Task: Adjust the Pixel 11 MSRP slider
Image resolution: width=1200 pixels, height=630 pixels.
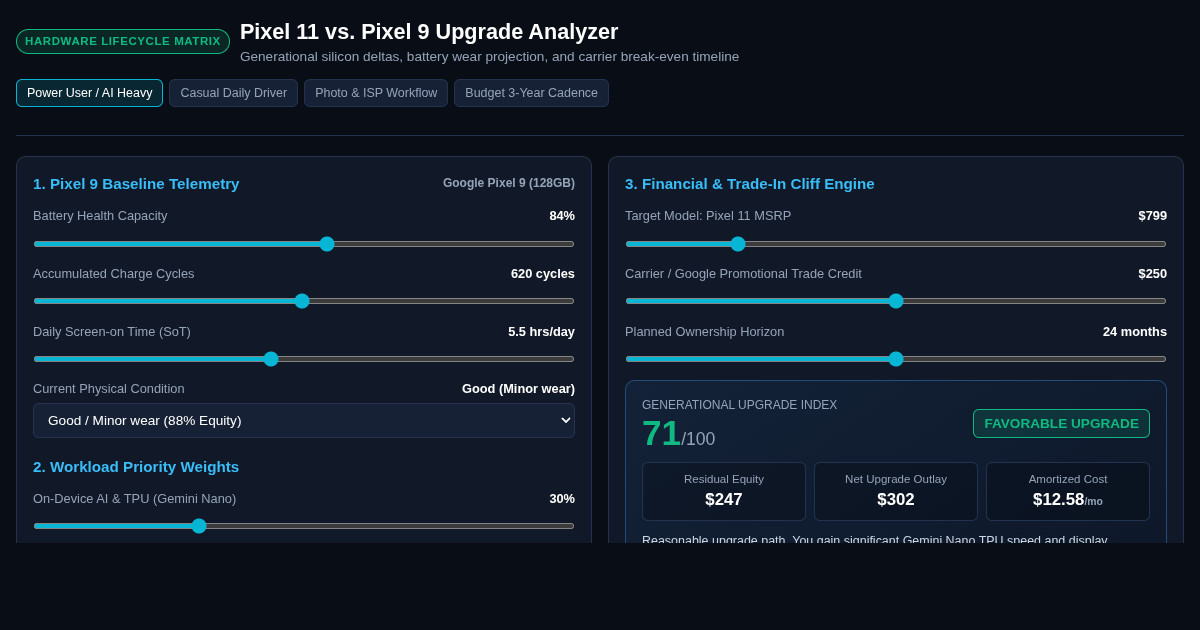Action: (896, 244)
